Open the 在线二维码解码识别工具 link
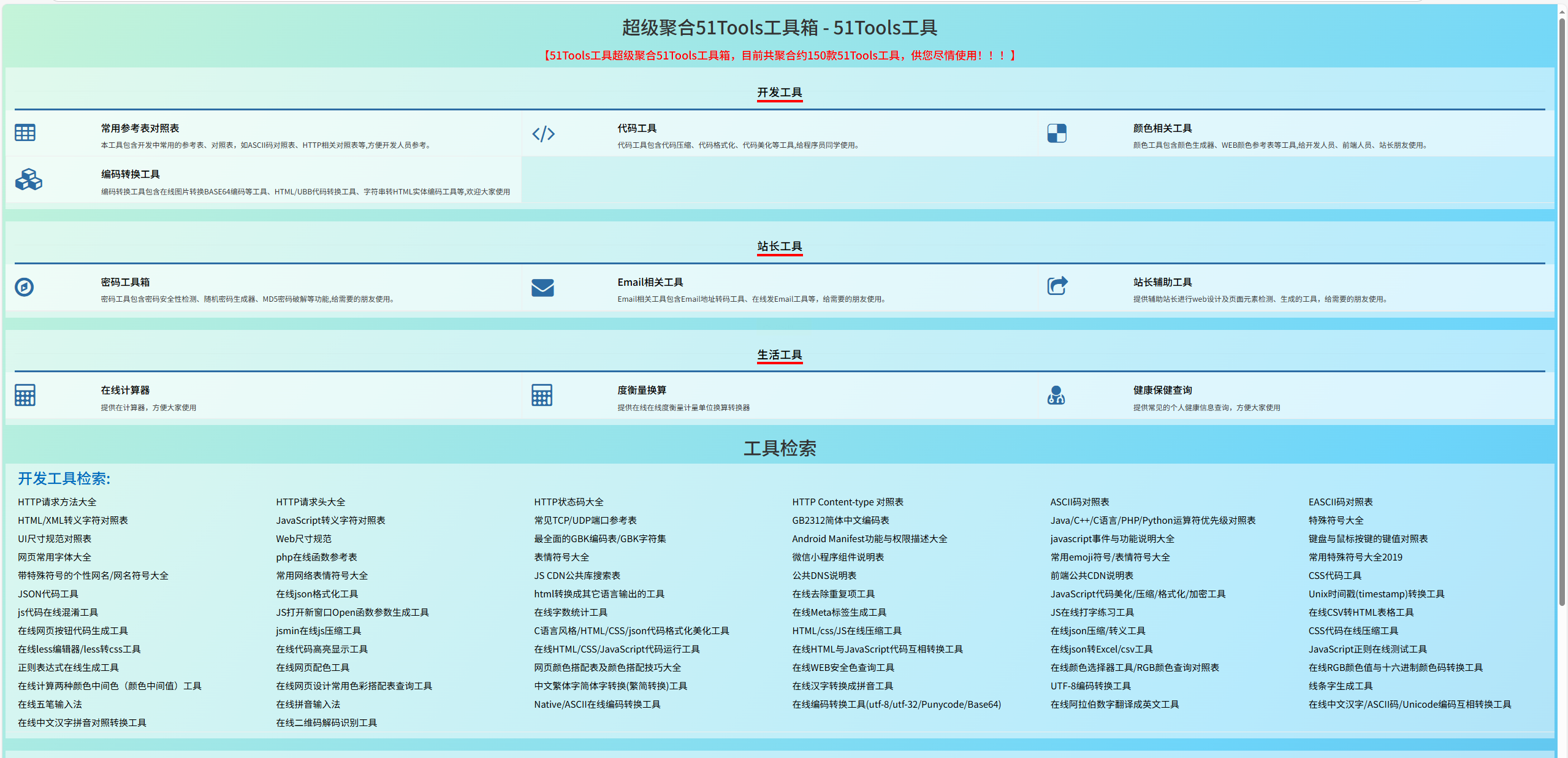 pyautogui.click(x=326, y=723)
